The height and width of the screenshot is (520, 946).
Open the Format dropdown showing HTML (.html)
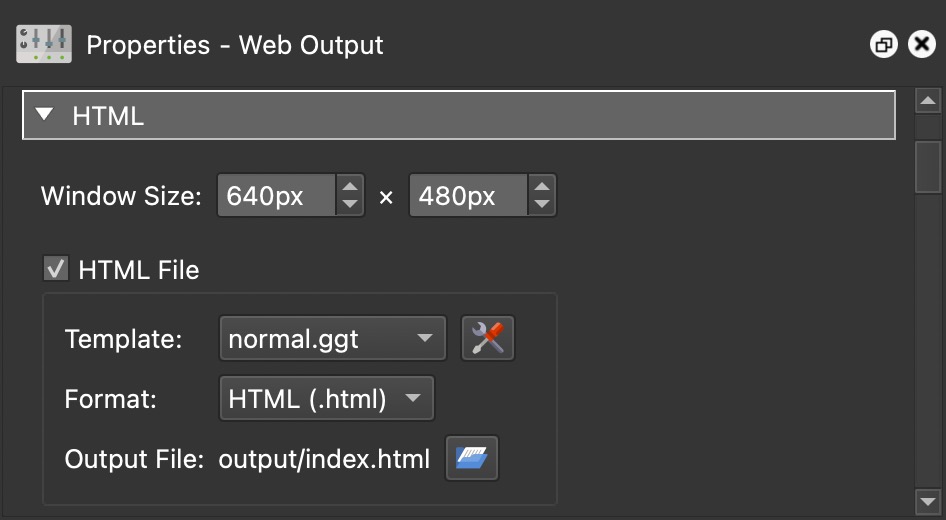[325, 399]
